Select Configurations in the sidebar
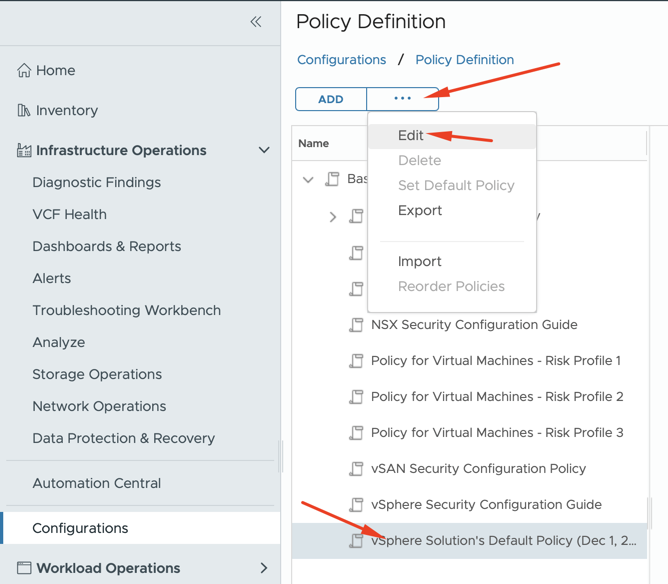The image size is (668, 584). click(x=140, y=528)
